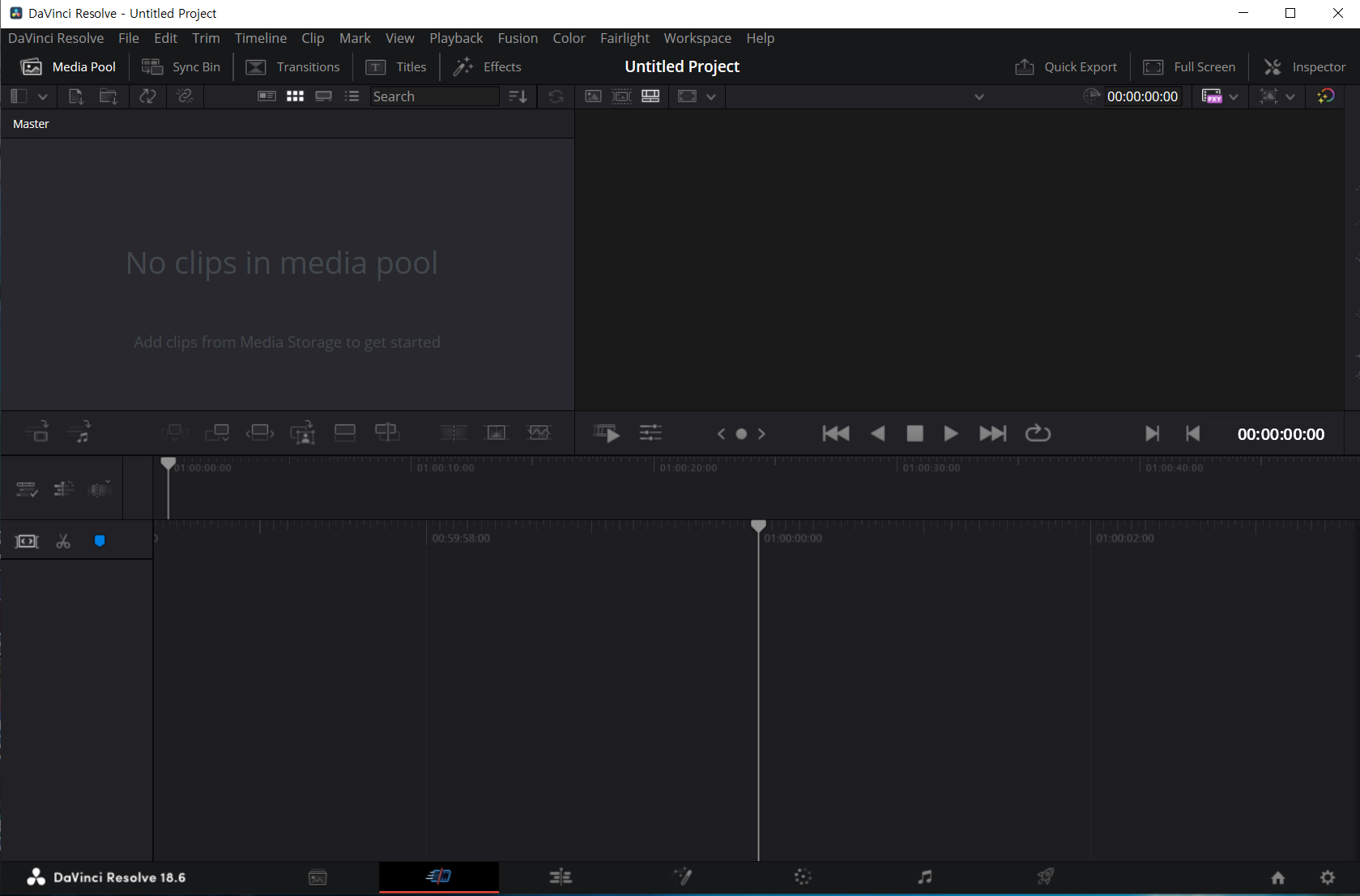Click the Ripple Overwrite icon
The width and height of the screenshot is (1360, 896).
coord(260,433)
